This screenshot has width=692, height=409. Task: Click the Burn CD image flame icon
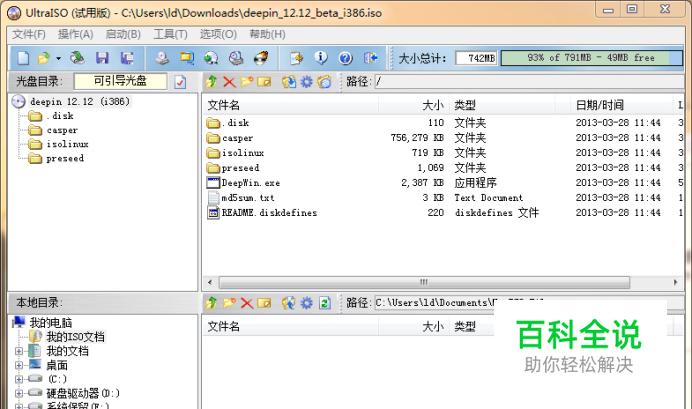261,58
